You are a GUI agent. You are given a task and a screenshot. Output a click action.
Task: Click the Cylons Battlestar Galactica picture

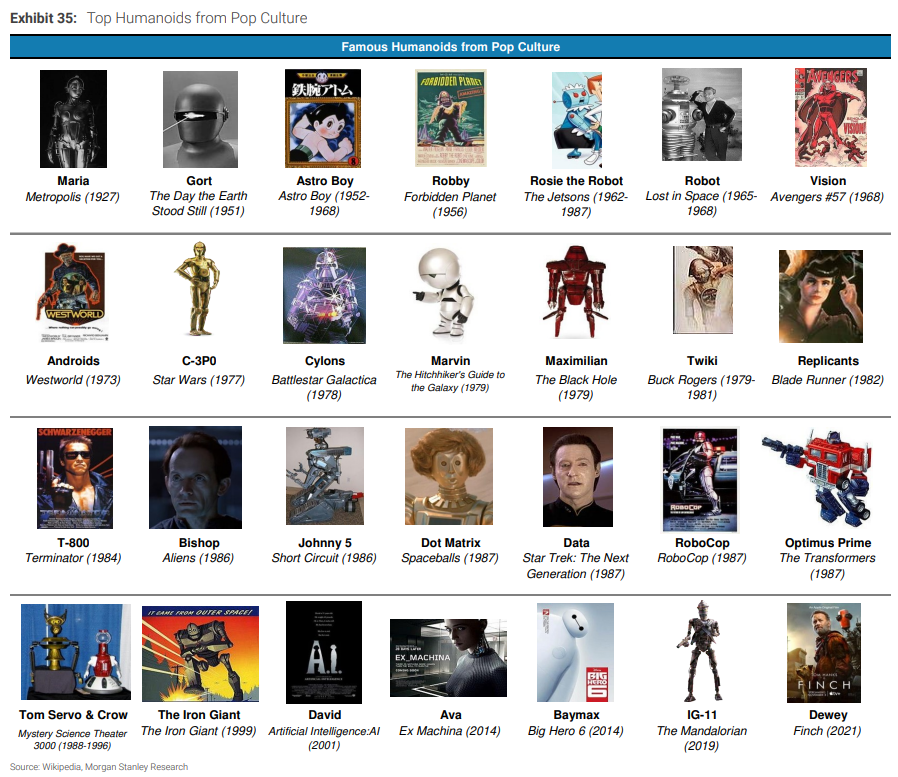pos(324,295)
